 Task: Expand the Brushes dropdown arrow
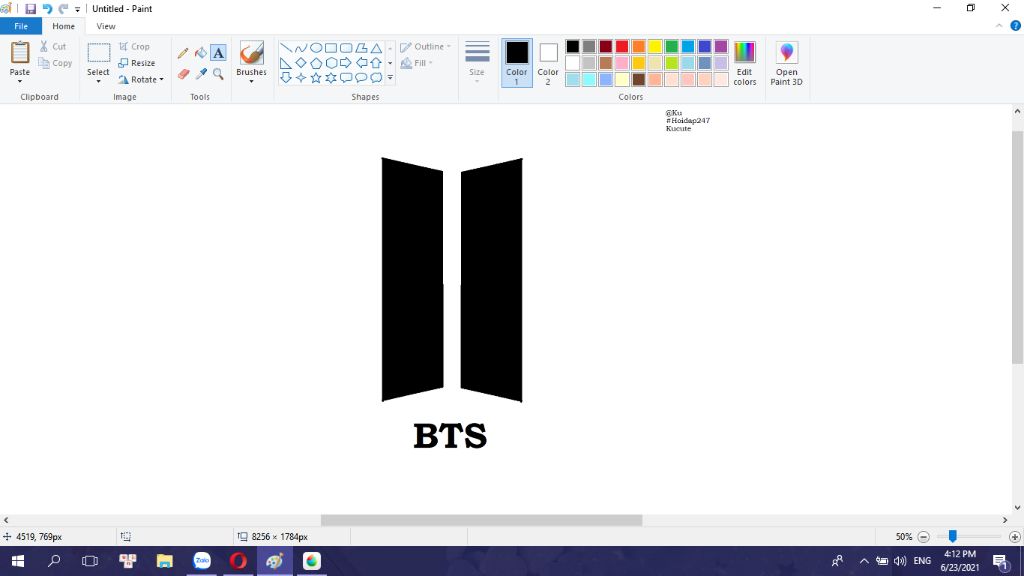(x=251, y=82)
